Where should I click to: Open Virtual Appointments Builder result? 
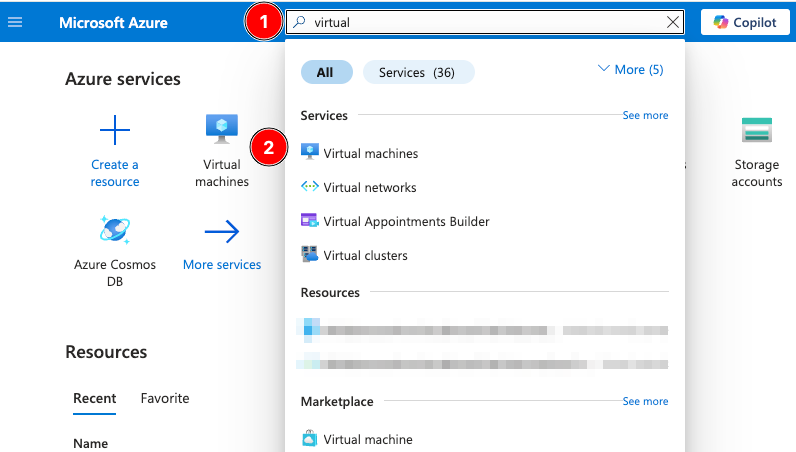(x=406, y=221)
